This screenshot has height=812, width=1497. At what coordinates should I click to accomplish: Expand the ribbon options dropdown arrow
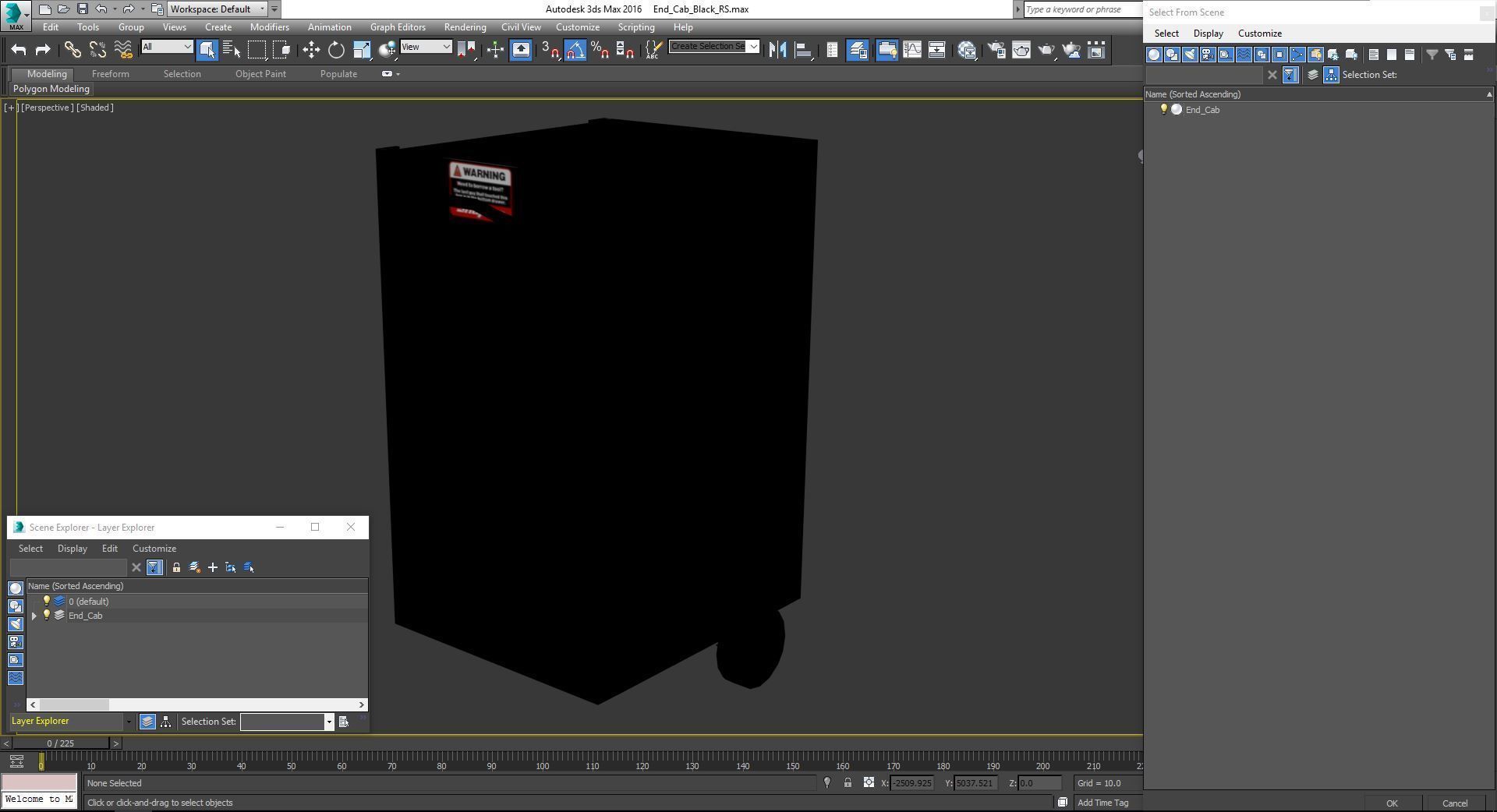[x=398, y=74]
